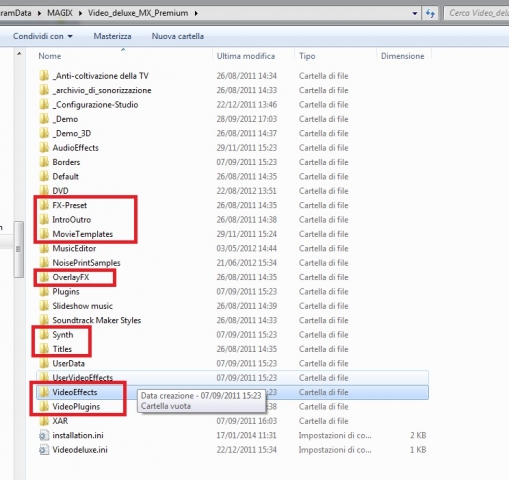Click the Plugins folder icon

[44, 291]
